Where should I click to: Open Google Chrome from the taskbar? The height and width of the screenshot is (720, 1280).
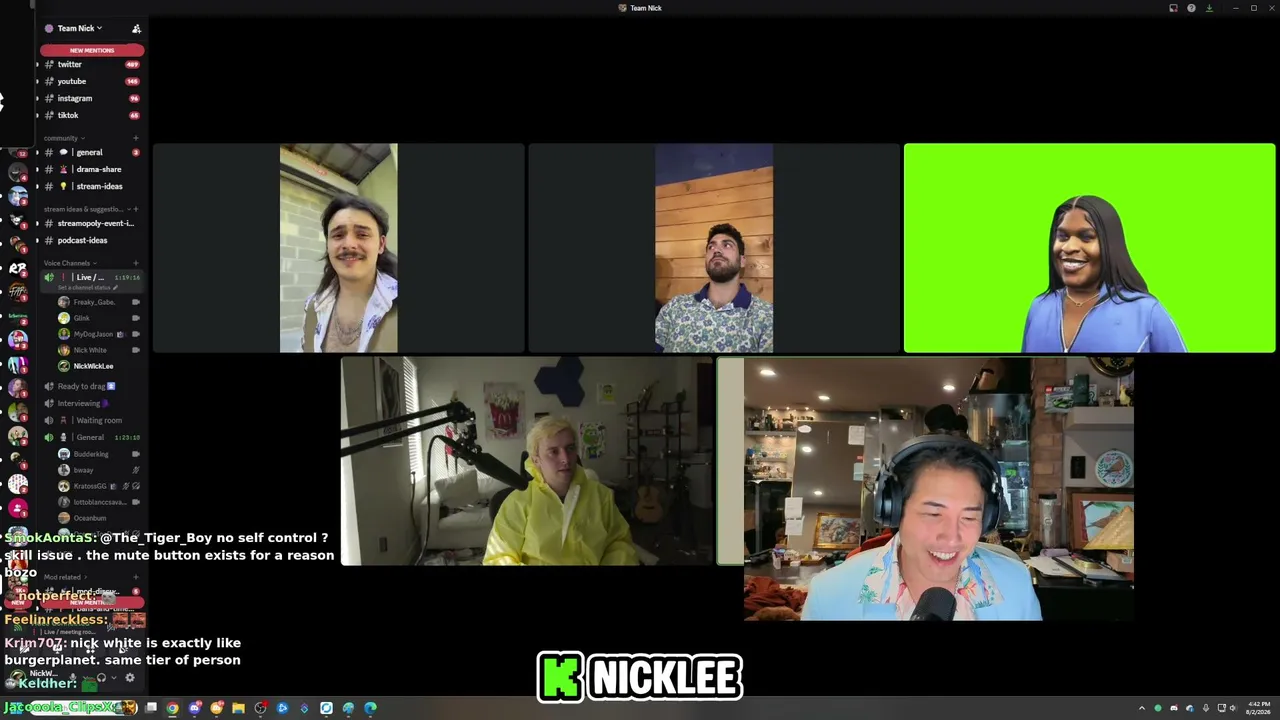pyautogui.click(x=173, y=708)
